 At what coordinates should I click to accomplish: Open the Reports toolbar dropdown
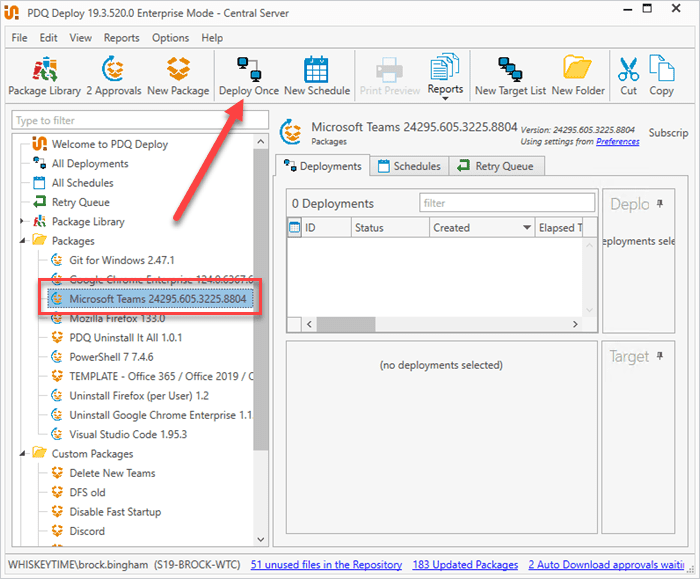(x=445, y=77)
